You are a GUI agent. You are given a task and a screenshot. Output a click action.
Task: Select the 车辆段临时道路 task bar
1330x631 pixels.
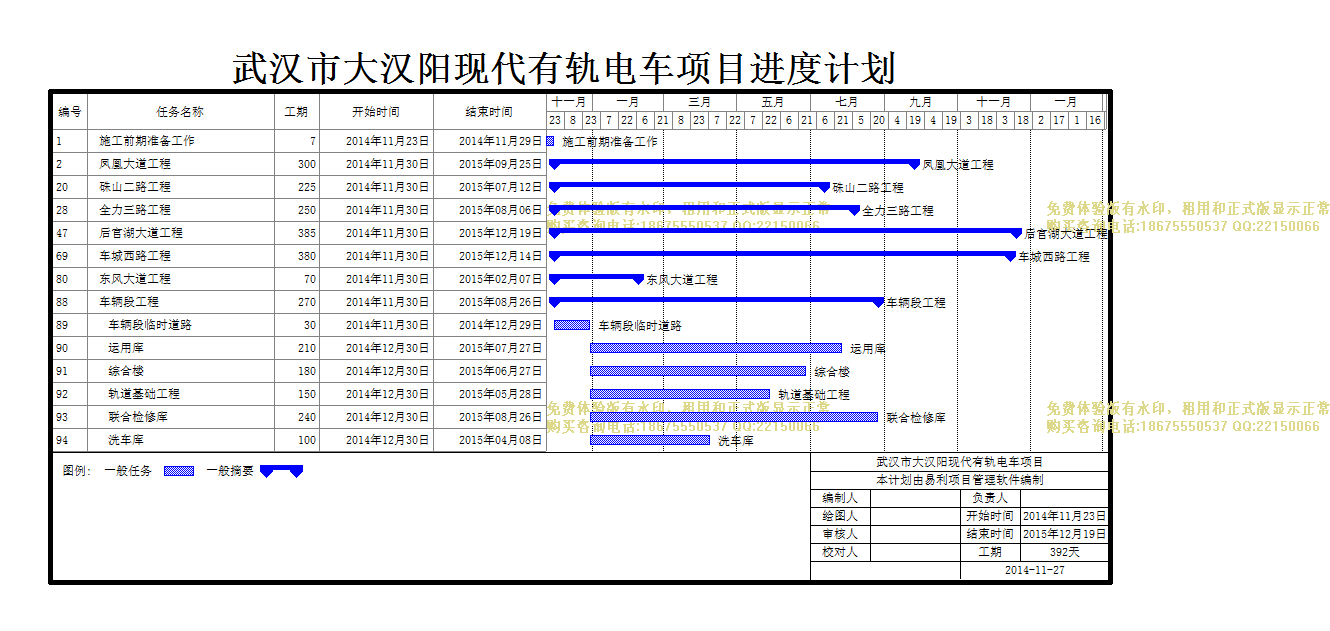(x=572, y=325)
